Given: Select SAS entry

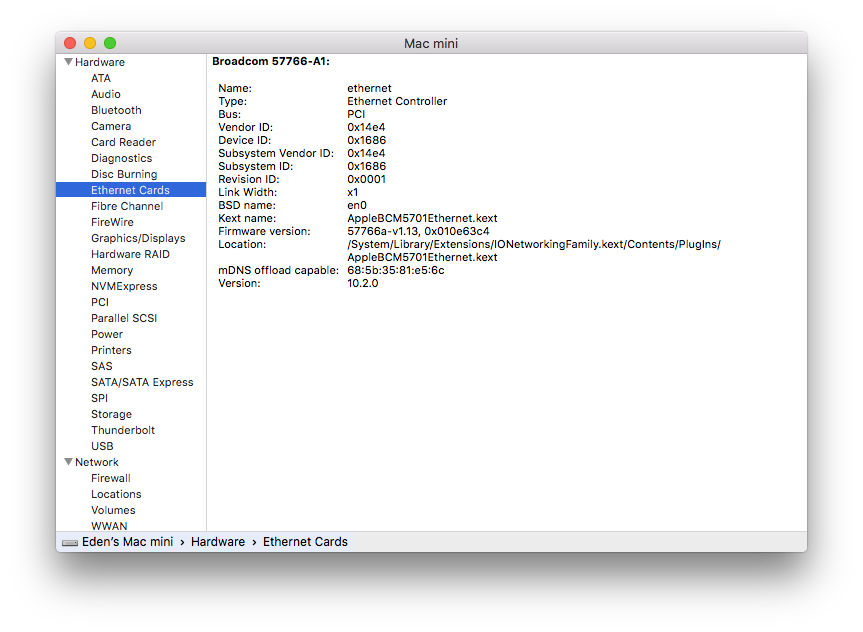Looking at the screenshot, I should coord(101,366).
